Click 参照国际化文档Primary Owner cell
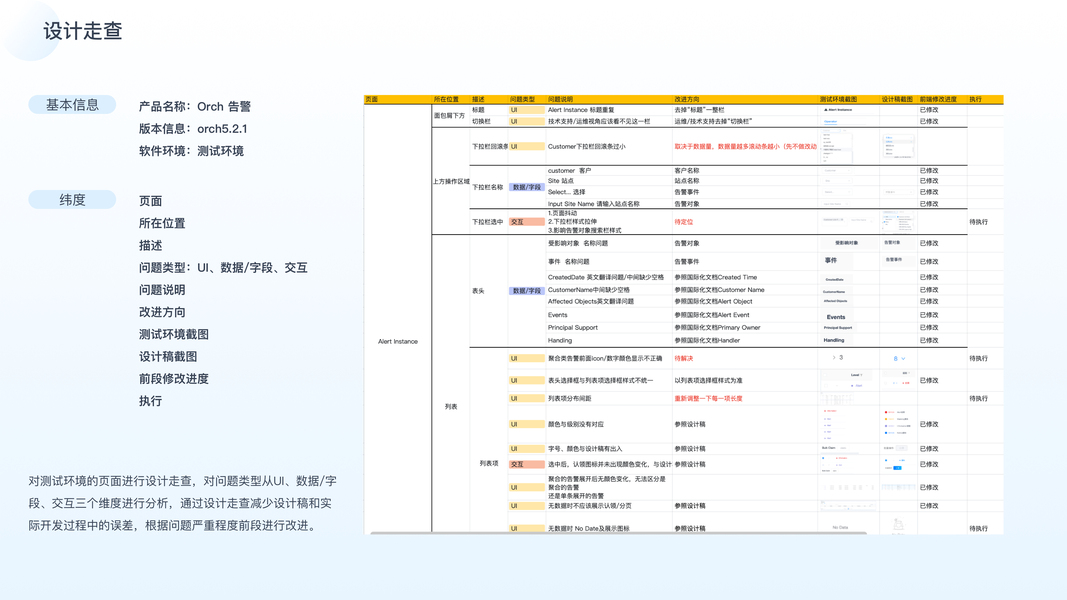Image resolution: width=1067 pixels, height=600 pixels. point(717,327)
